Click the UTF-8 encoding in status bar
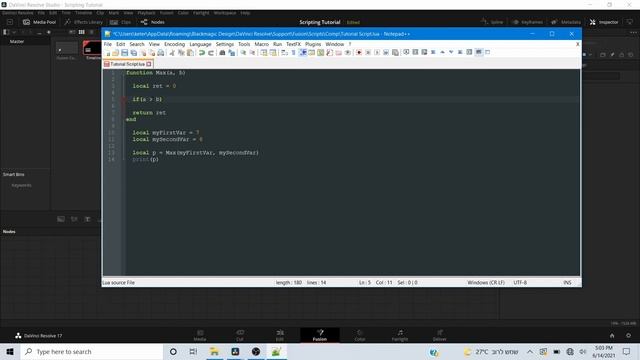Viewport: 640px width, 360px height. tap(520, 282)
